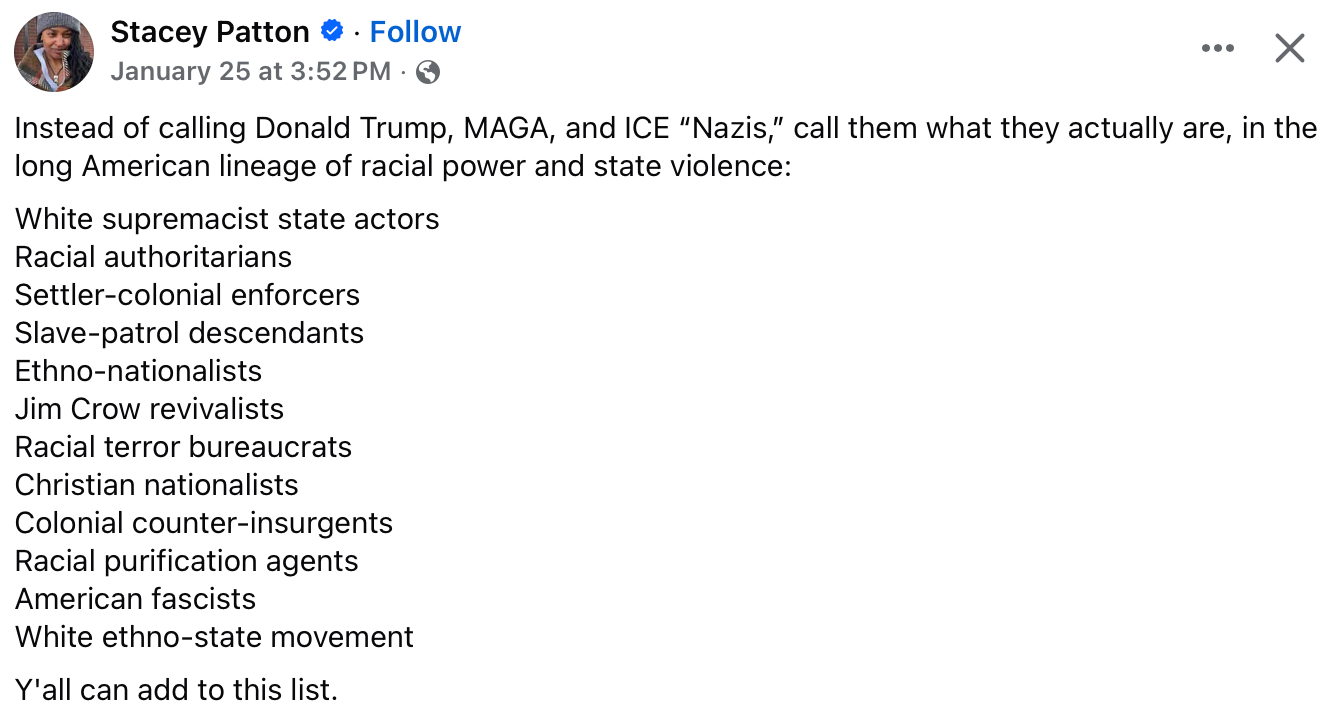Open the three-dot post options menu

(1217, 48)
